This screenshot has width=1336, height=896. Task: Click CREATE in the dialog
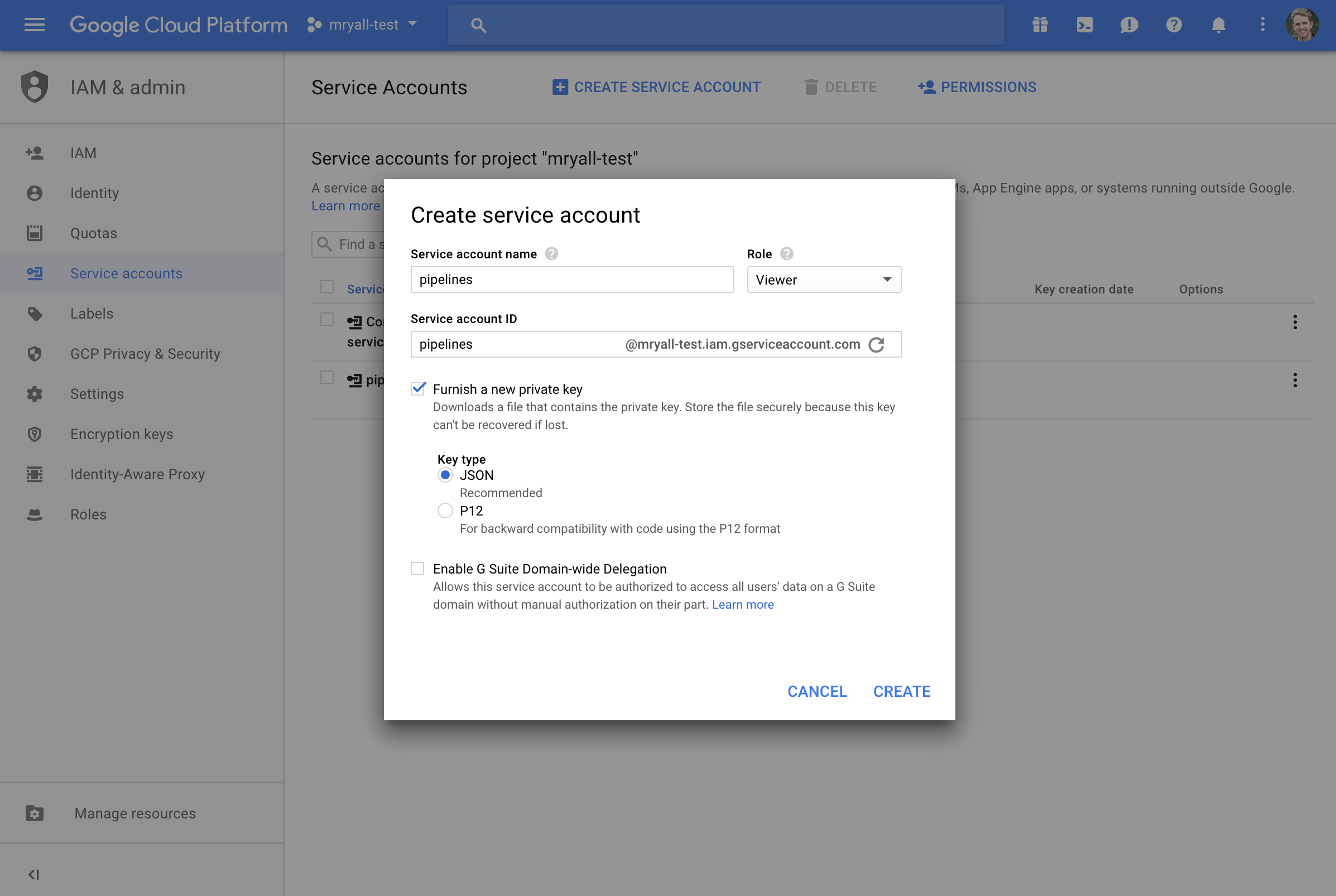(902, 691)
